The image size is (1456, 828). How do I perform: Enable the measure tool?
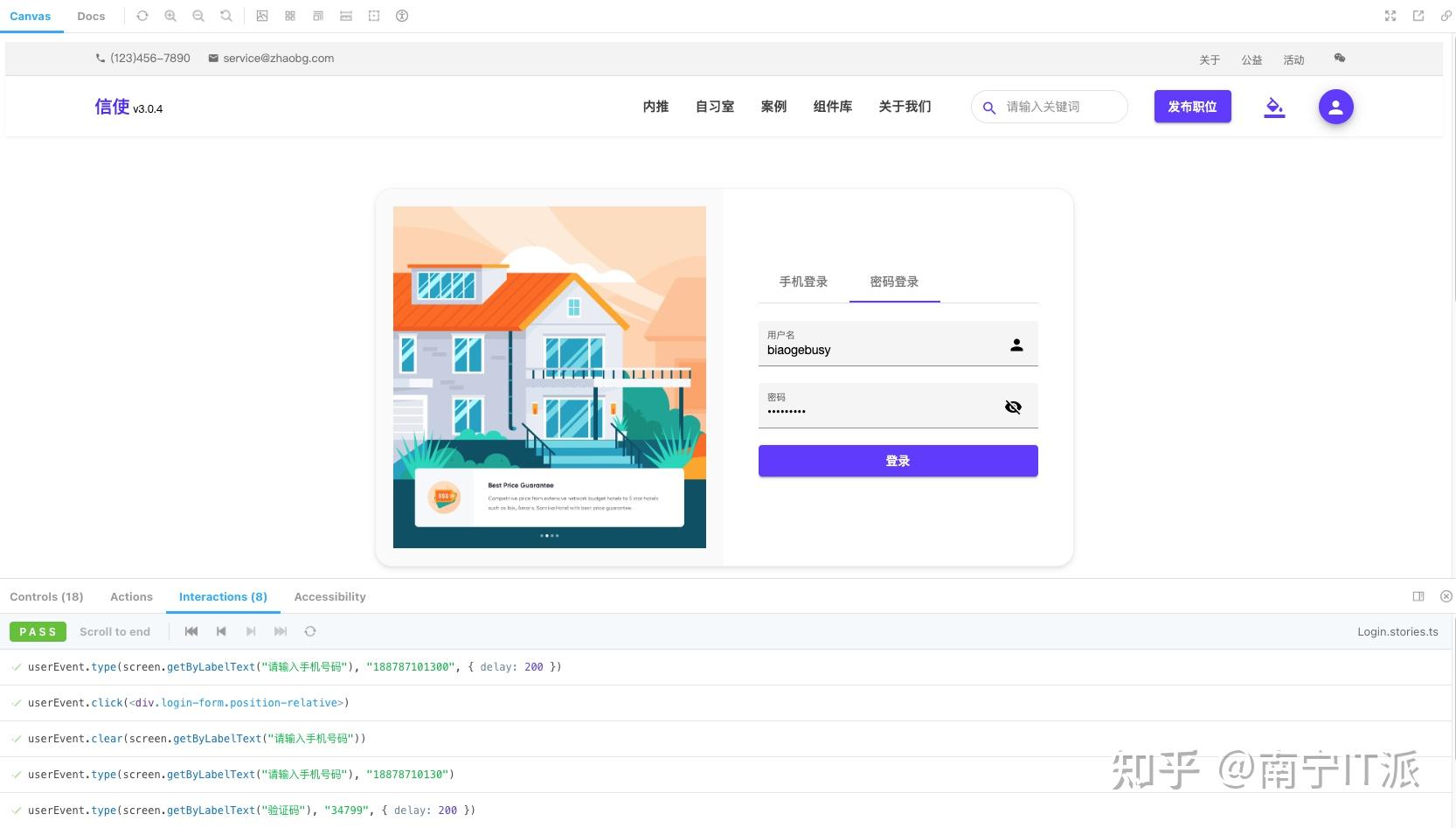coord(346,15)
